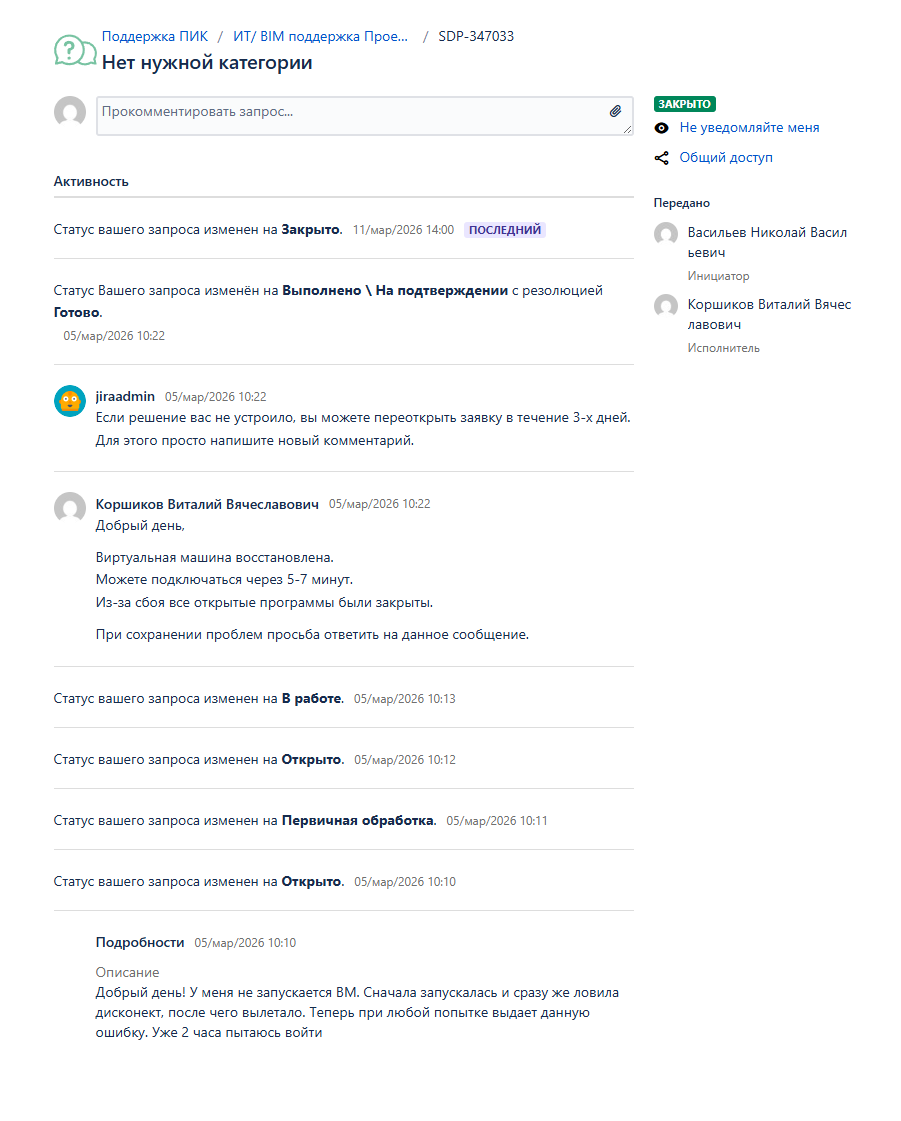Image resolution: width=901 pixels, height=1121 pixels.
Task: Click the paperclip attachment icon
Action: [615, 111]
